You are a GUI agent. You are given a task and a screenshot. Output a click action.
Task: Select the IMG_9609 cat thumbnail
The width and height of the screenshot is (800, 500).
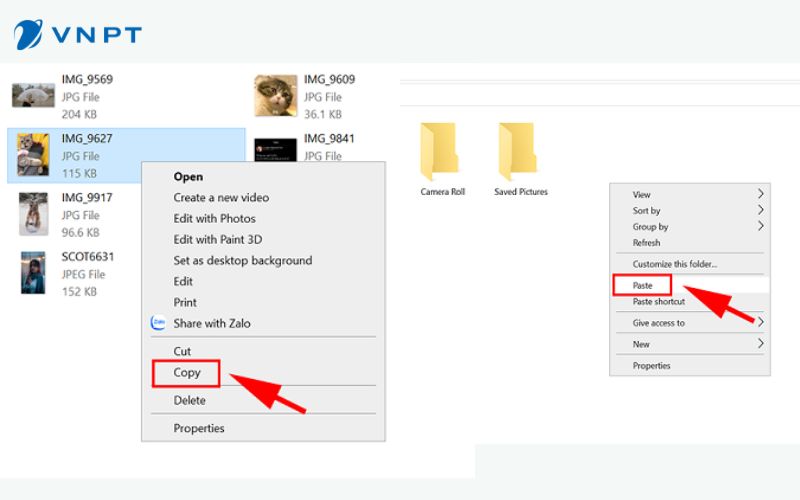pos(276,95)
